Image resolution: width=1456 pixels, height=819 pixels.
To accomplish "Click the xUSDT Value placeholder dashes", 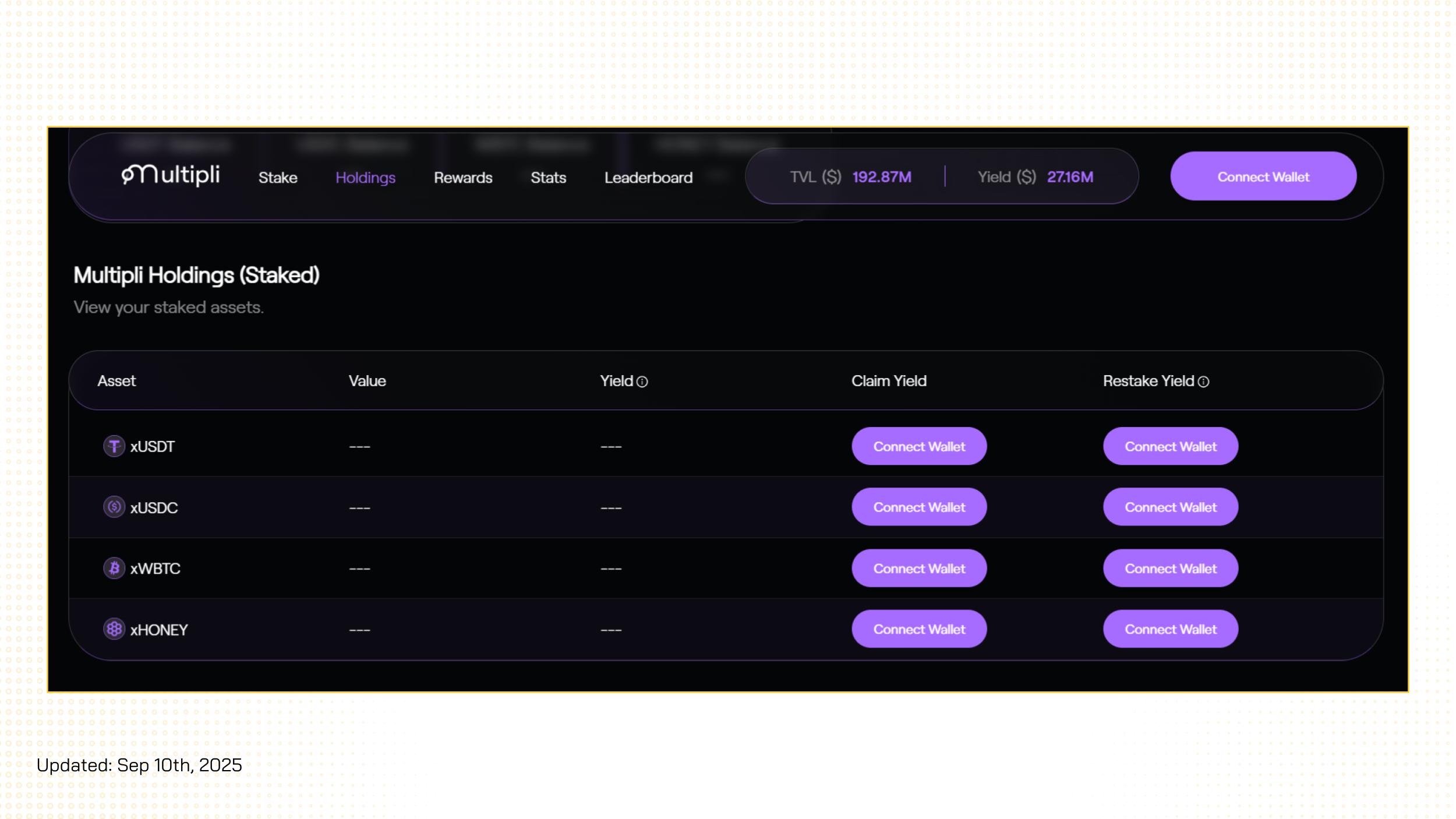I will tap(359, 447).
